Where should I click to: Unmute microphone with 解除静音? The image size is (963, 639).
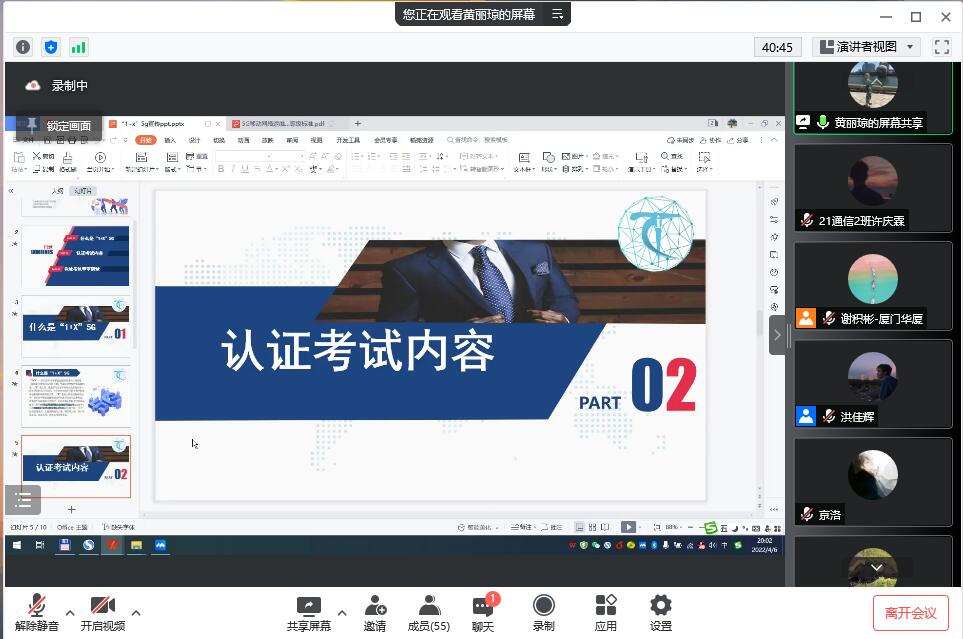tap(37, 612)
